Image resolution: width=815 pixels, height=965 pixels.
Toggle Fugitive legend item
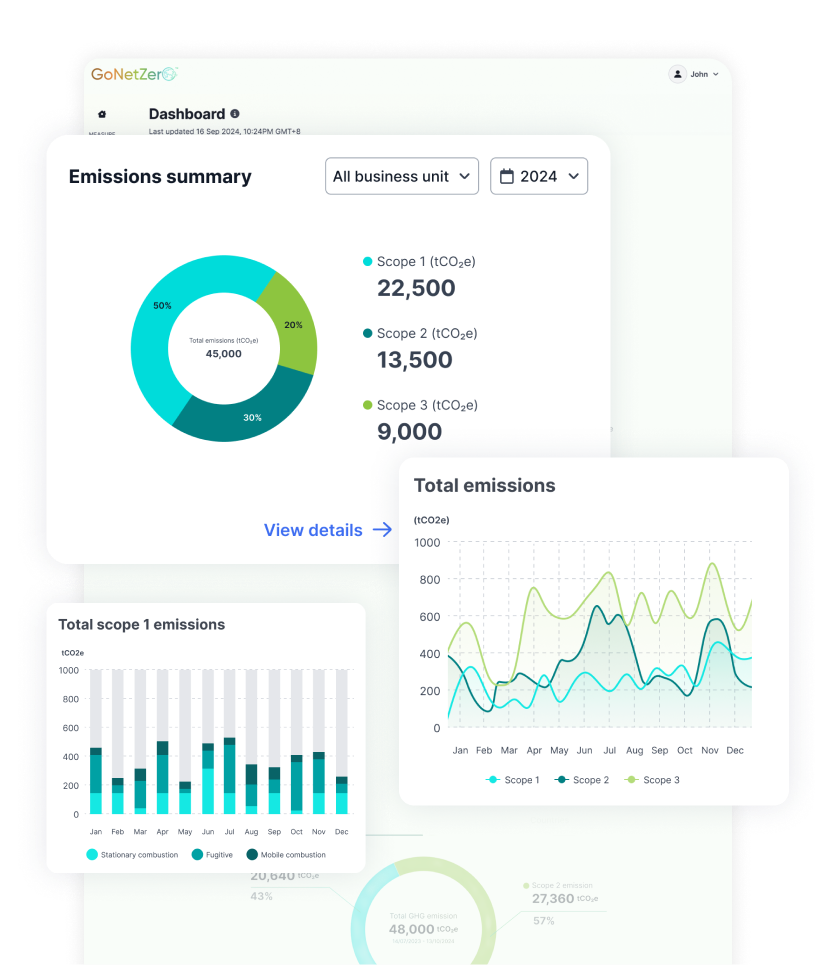coord(212,854)
